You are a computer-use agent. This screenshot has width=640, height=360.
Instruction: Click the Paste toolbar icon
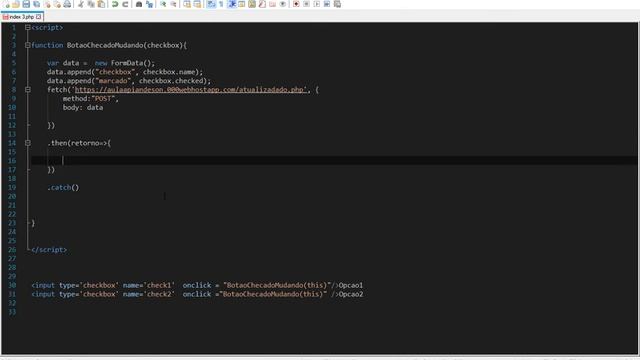[x=101, y=4]
